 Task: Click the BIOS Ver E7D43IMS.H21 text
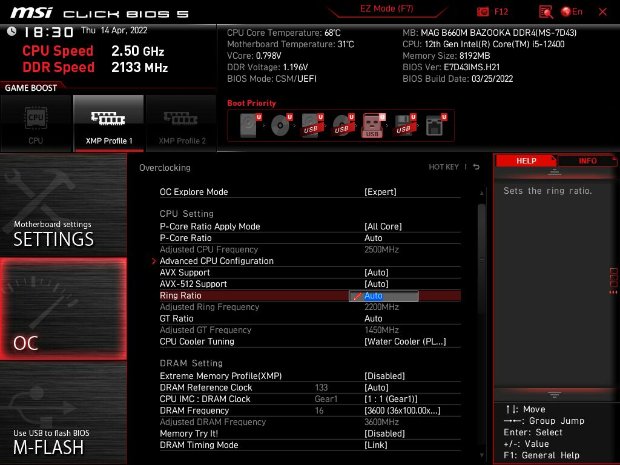tap(451, 67)
